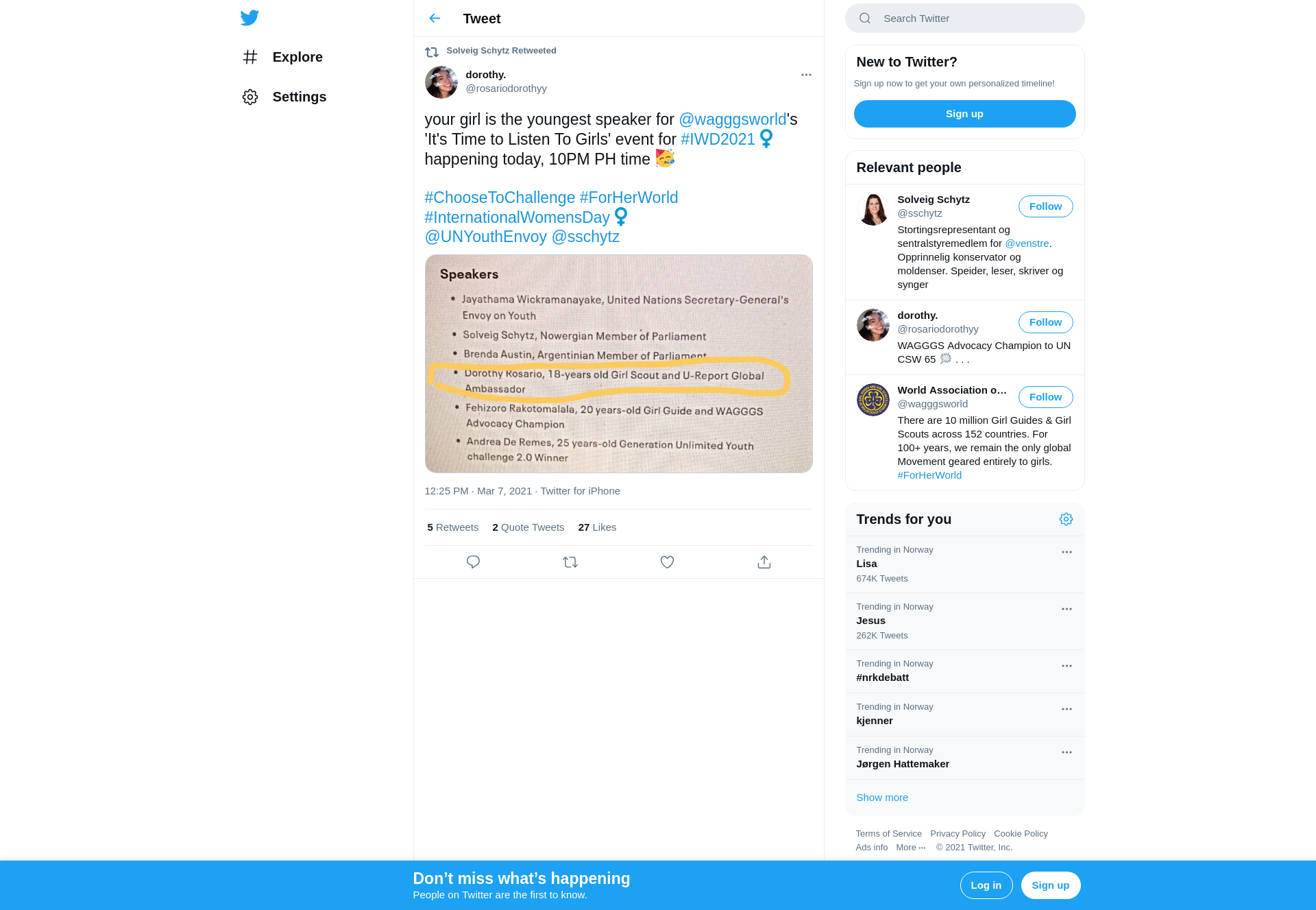
Task: Click the blue Sign up button in sidebar
Action: (x=964, y=114)
